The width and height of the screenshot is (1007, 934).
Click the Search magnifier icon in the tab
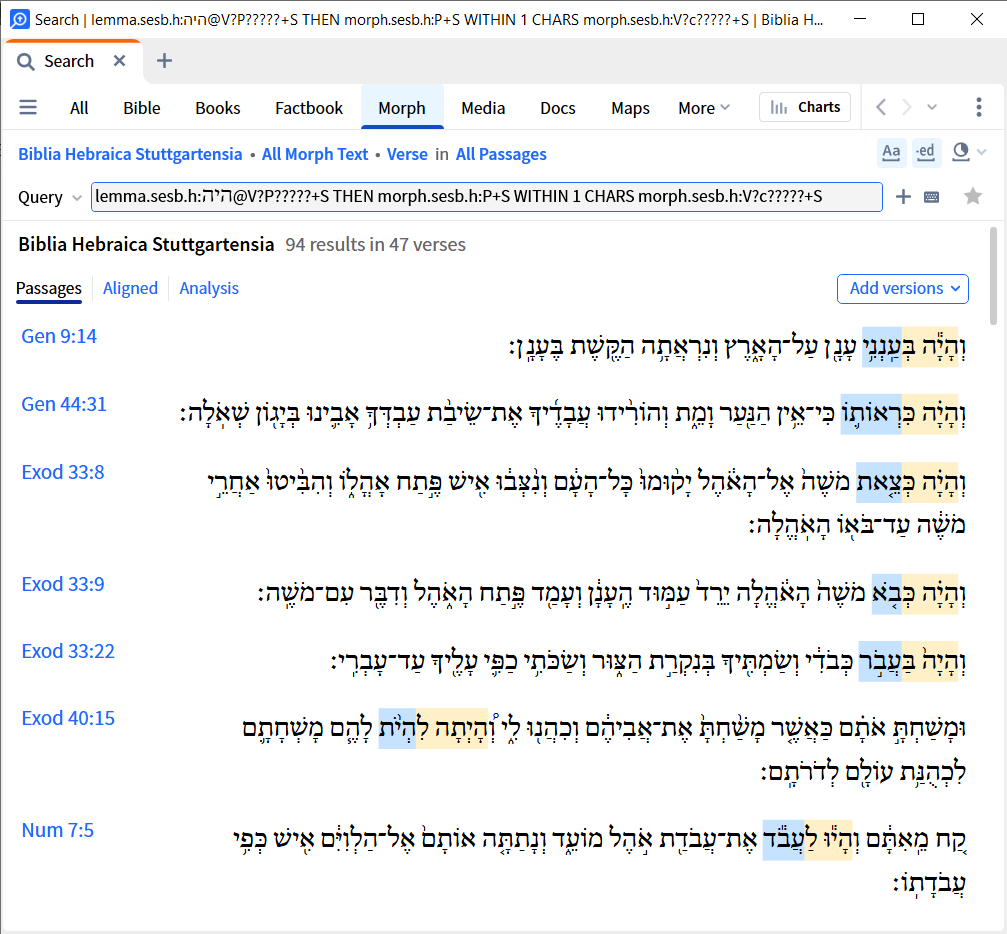[x=26, y=62]
